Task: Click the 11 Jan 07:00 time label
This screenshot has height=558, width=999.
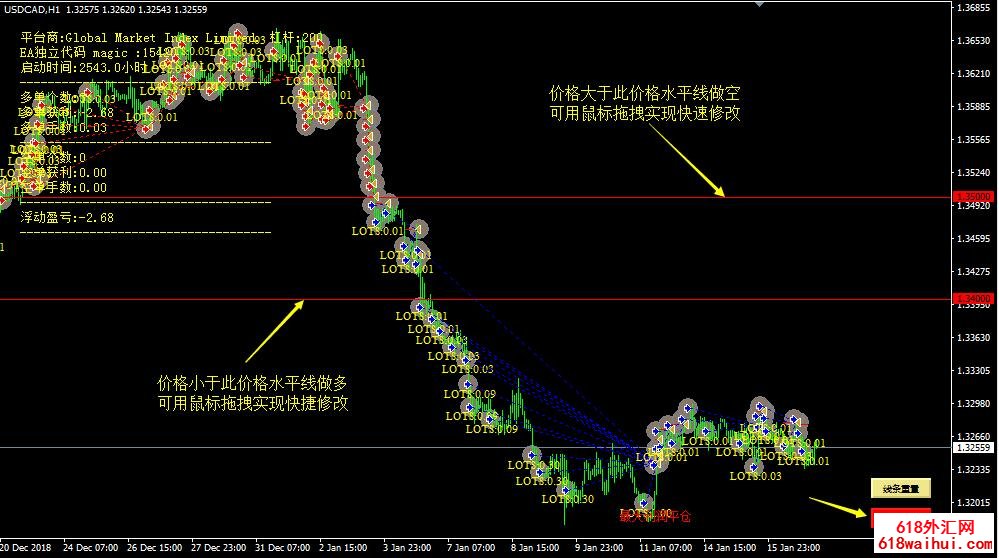Action: 665,547
